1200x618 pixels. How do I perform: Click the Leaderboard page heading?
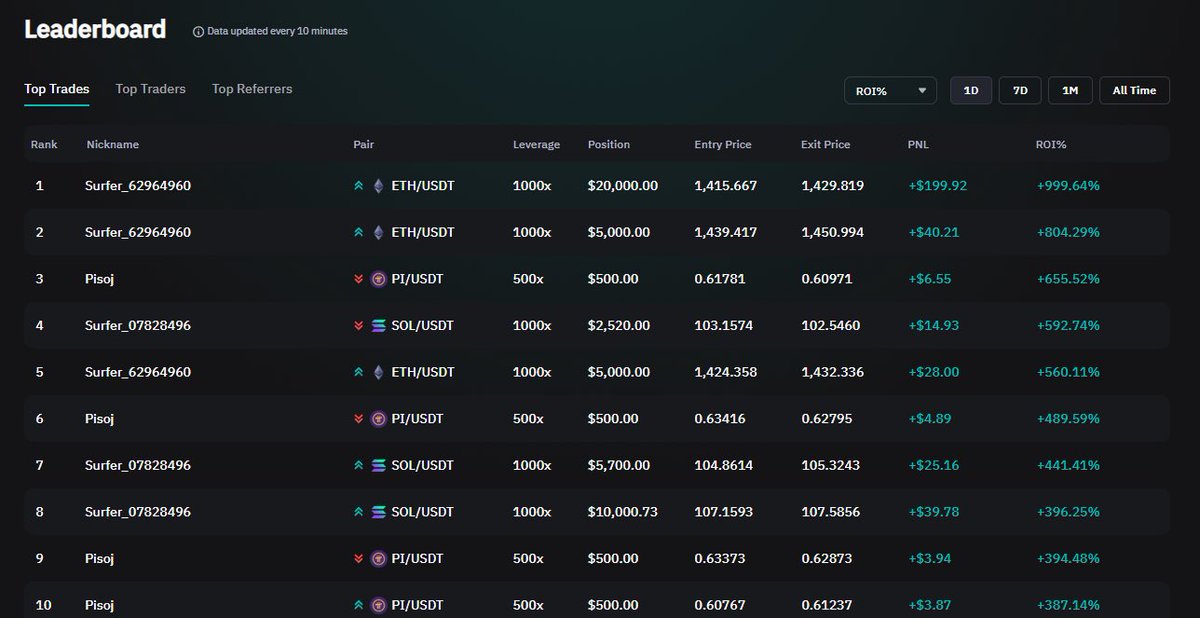pyautogui.click(x=95, y=30)
